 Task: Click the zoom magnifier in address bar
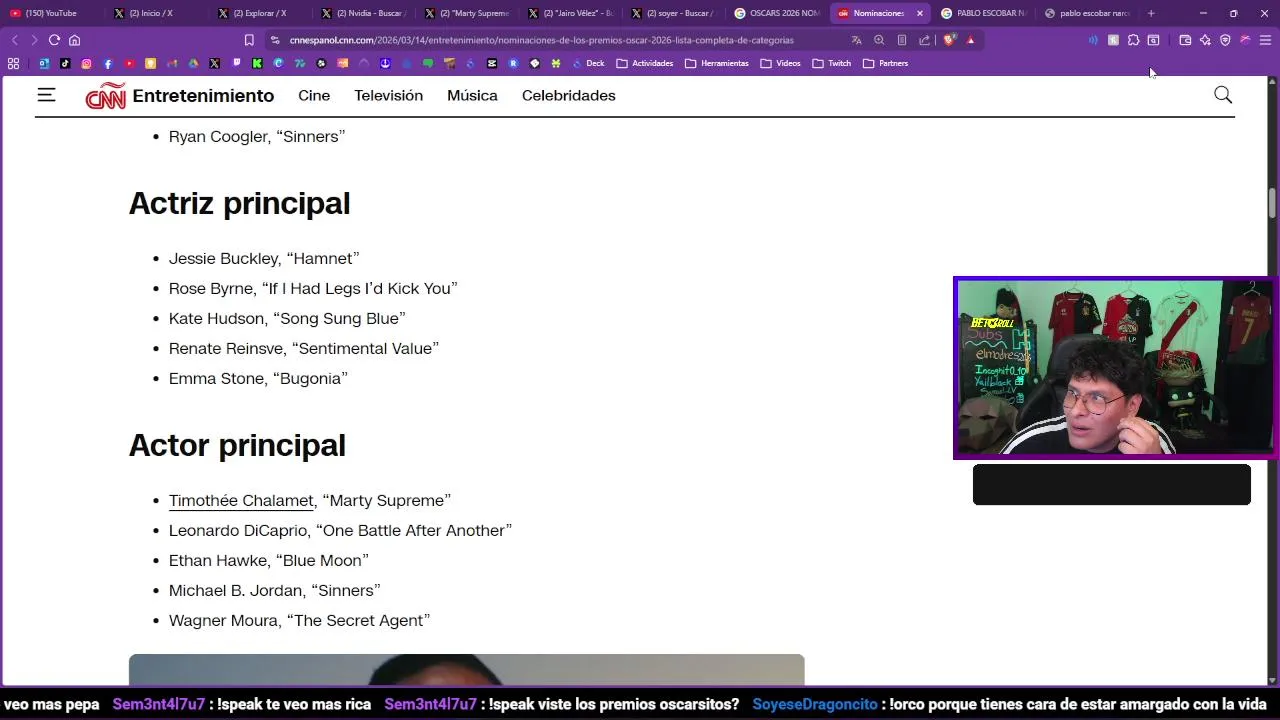[879, 40]
